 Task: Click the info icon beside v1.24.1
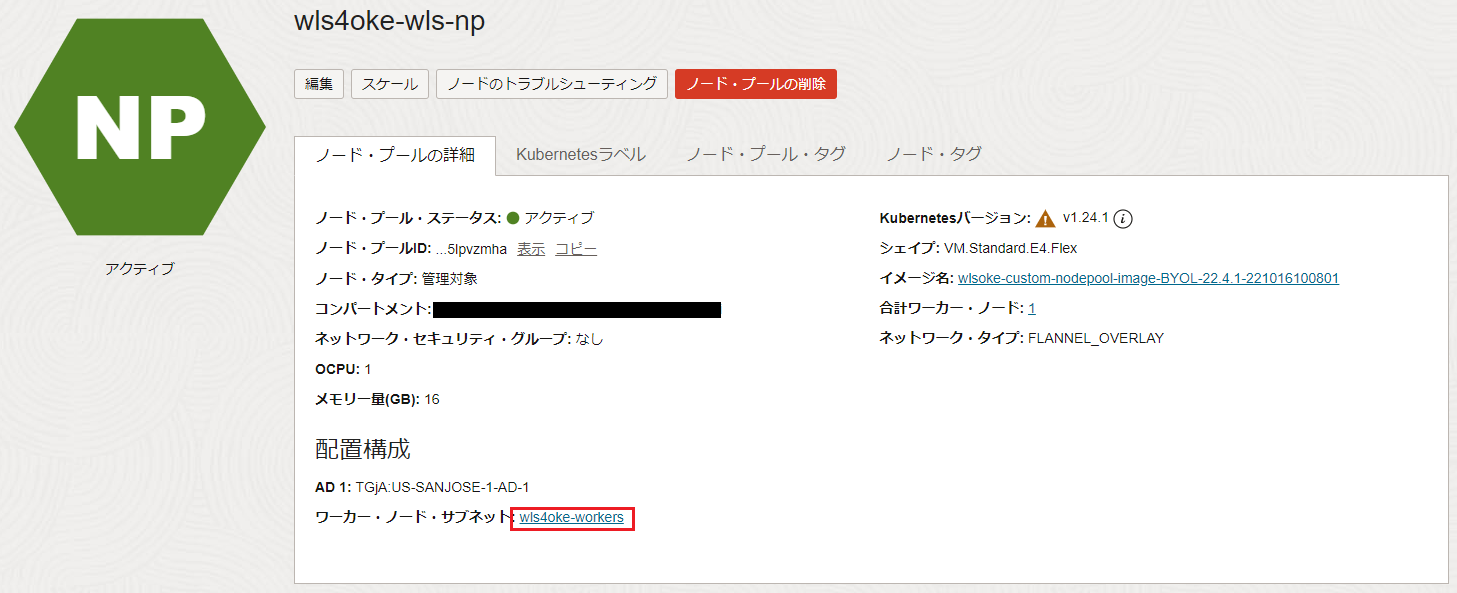[x=1123, y=218]
